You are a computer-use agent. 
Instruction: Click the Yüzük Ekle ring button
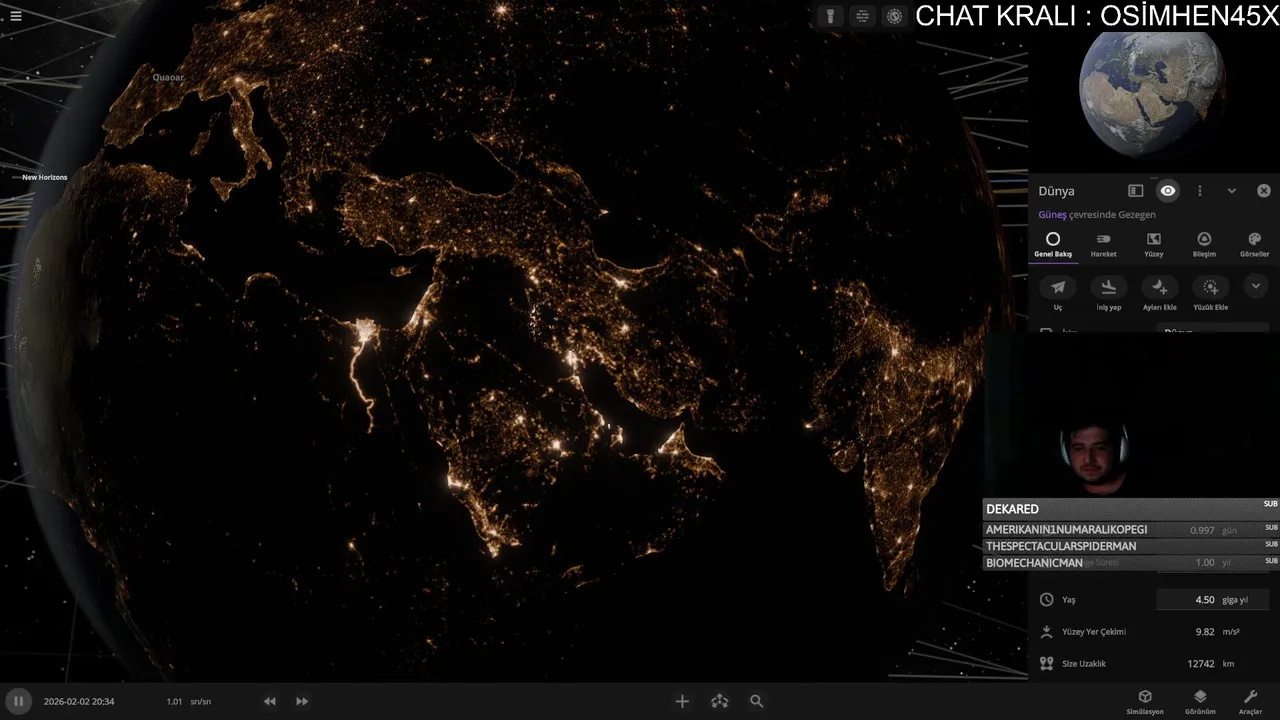(1210, 293)
